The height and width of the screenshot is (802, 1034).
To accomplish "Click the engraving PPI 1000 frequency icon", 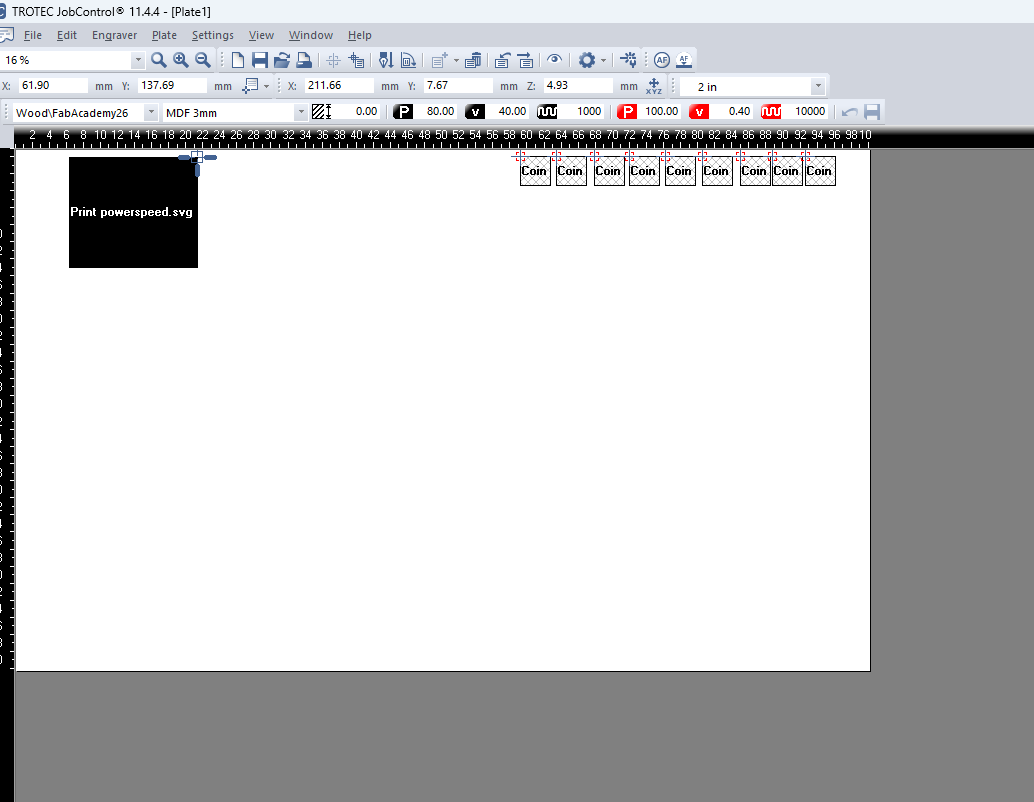I will point(548,111).
